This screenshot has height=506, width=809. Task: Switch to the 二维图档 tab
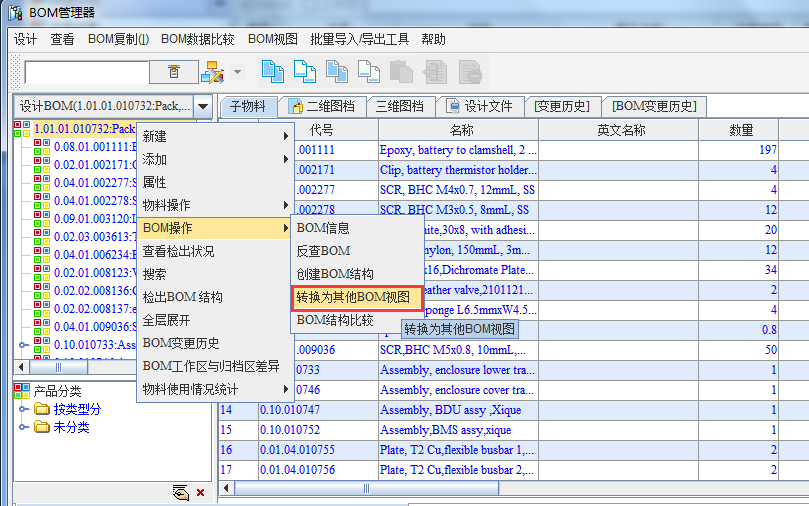pyautogui.click(x=323, y=106)
